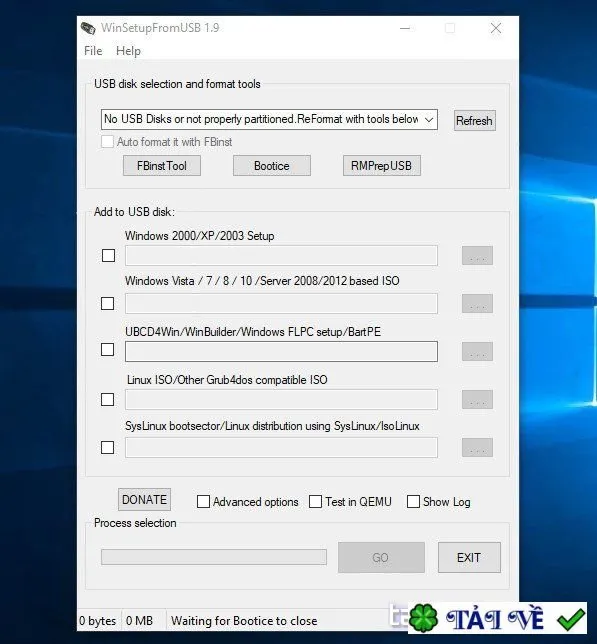Click the Refresh button

pyautogui.click(x=475, y=121)
